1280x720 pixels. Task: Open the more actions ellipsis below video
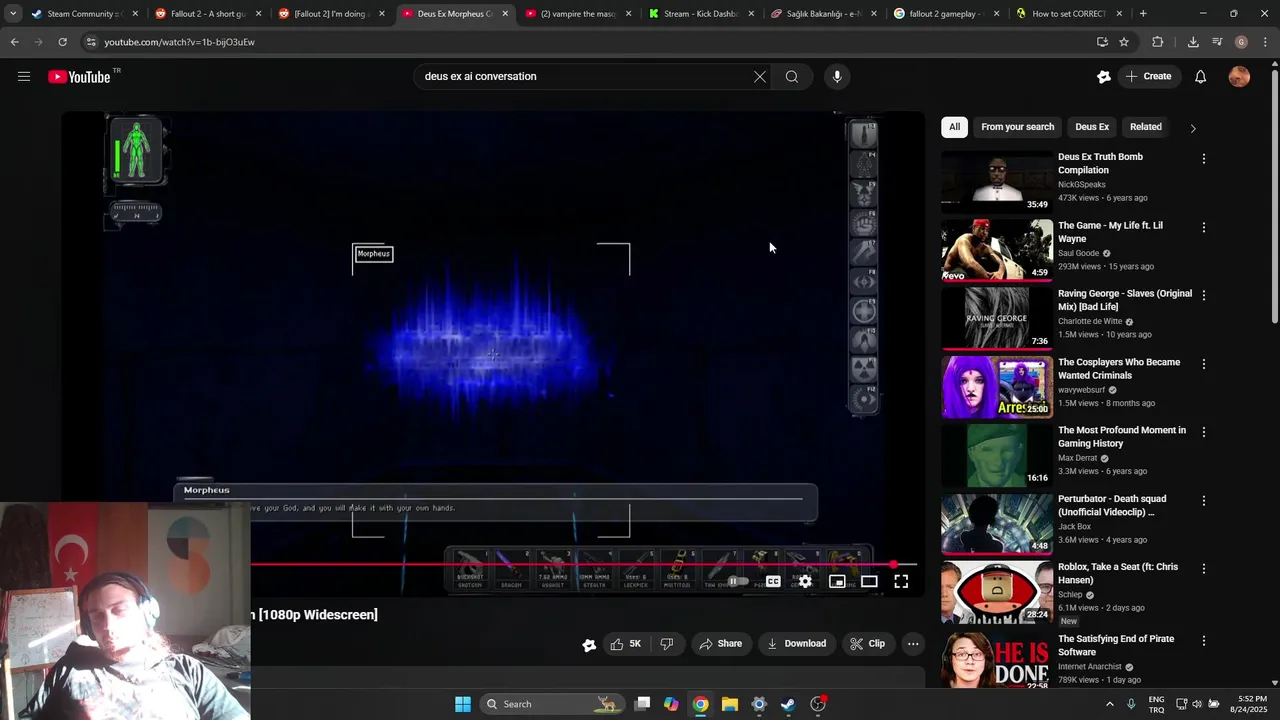(x=913, y=644)
